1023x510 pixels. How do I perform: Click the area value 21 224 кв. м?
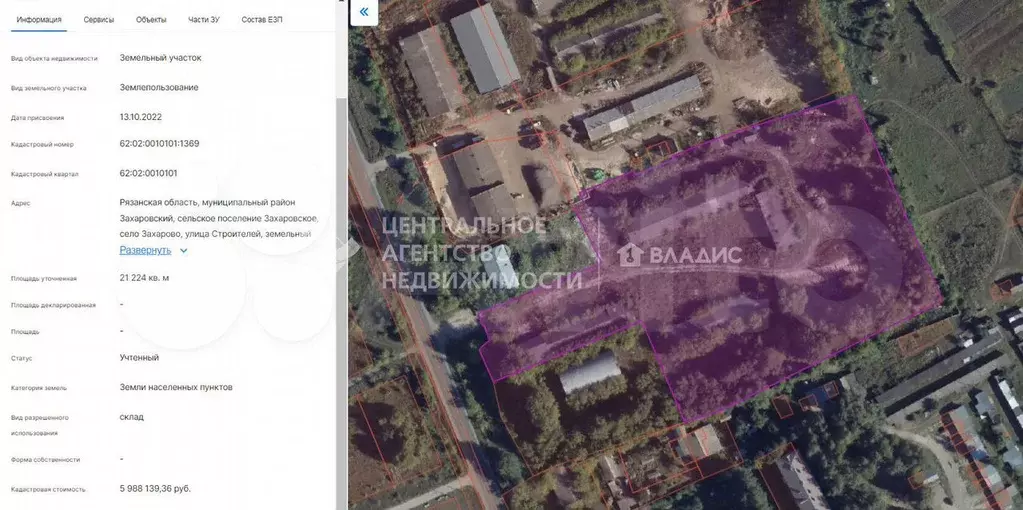144,278
